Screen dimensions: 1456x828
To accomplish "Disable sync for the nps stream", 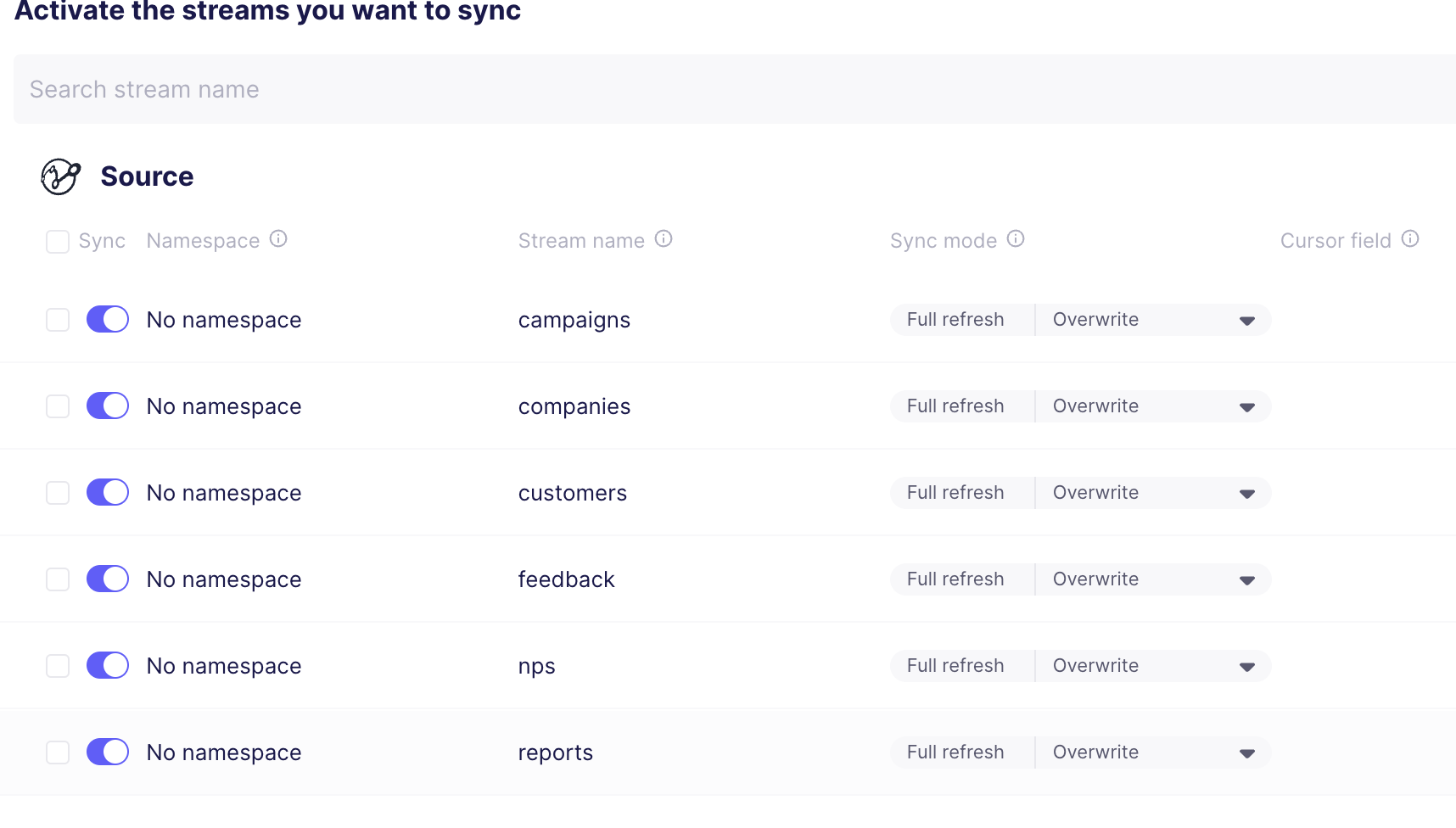I will click(107, 665).
